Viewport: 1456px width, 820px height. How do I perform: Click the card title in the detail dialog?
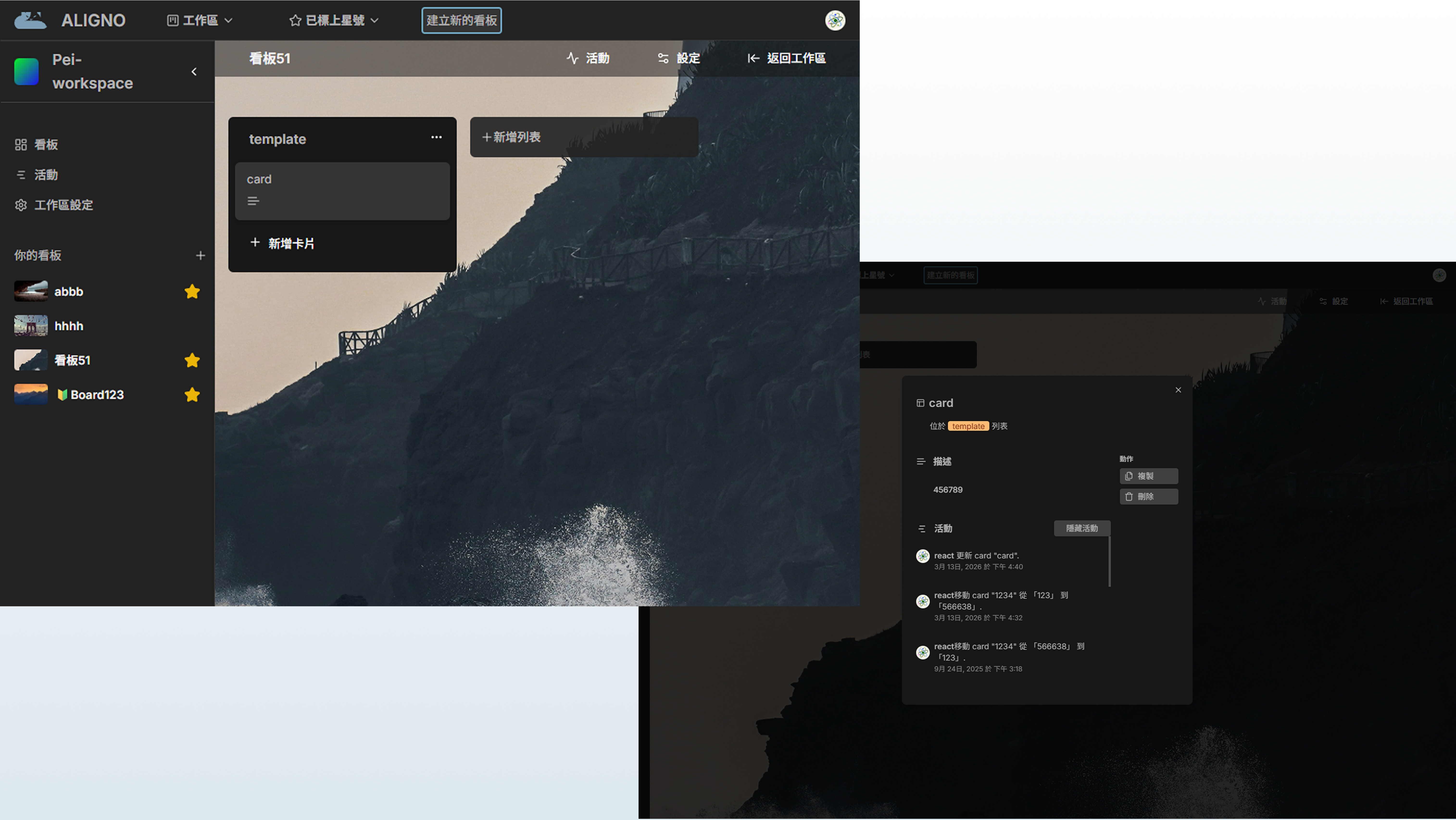[x=941, y=403]
